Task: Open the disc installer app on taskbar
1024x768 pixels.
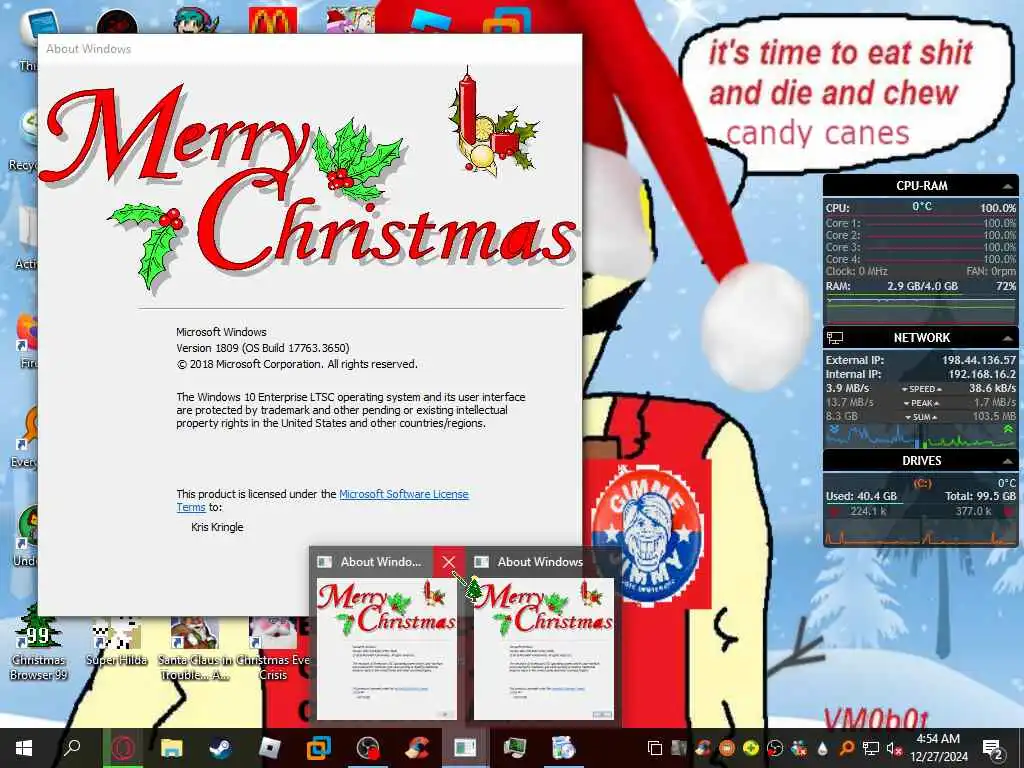Action: [x=564, y=748]
